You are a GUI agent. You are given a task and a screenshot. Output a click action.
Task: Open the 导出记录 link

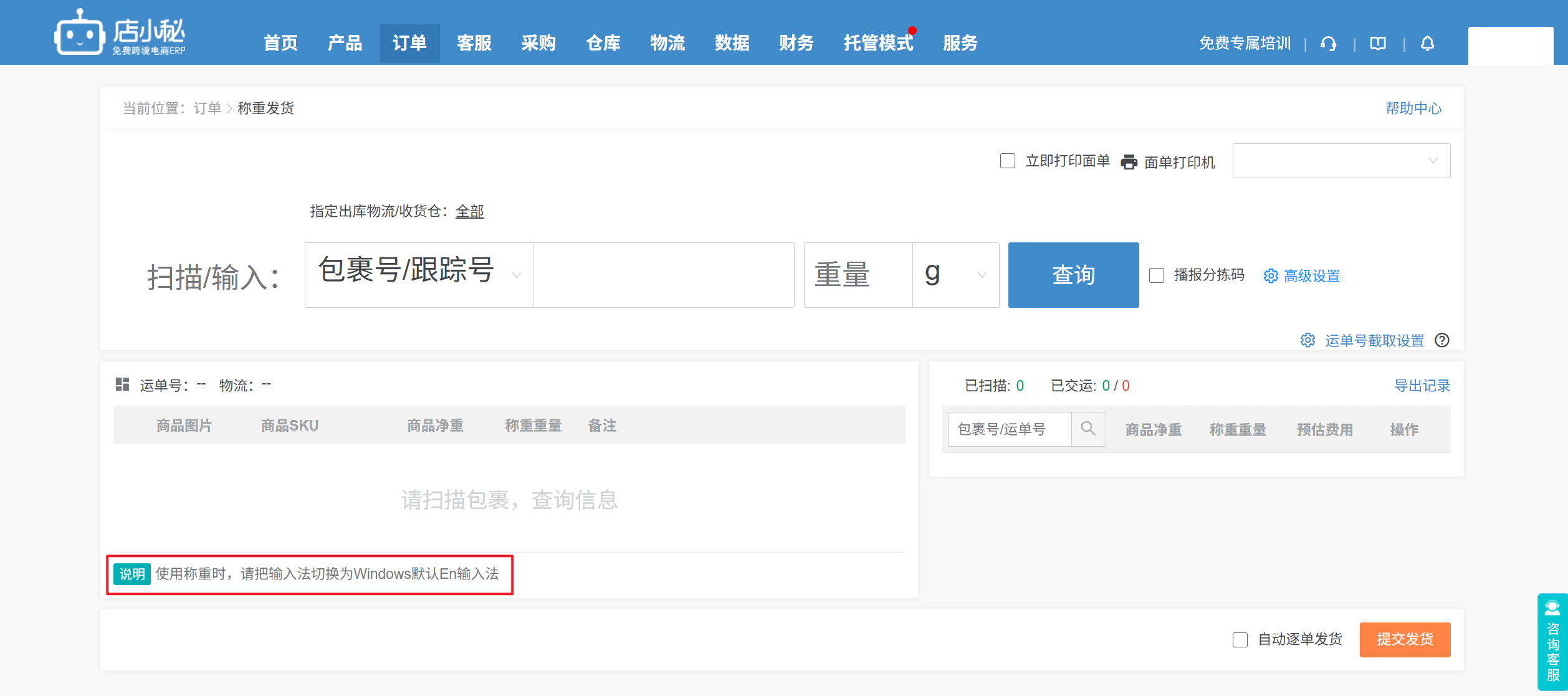point(1422,386)
